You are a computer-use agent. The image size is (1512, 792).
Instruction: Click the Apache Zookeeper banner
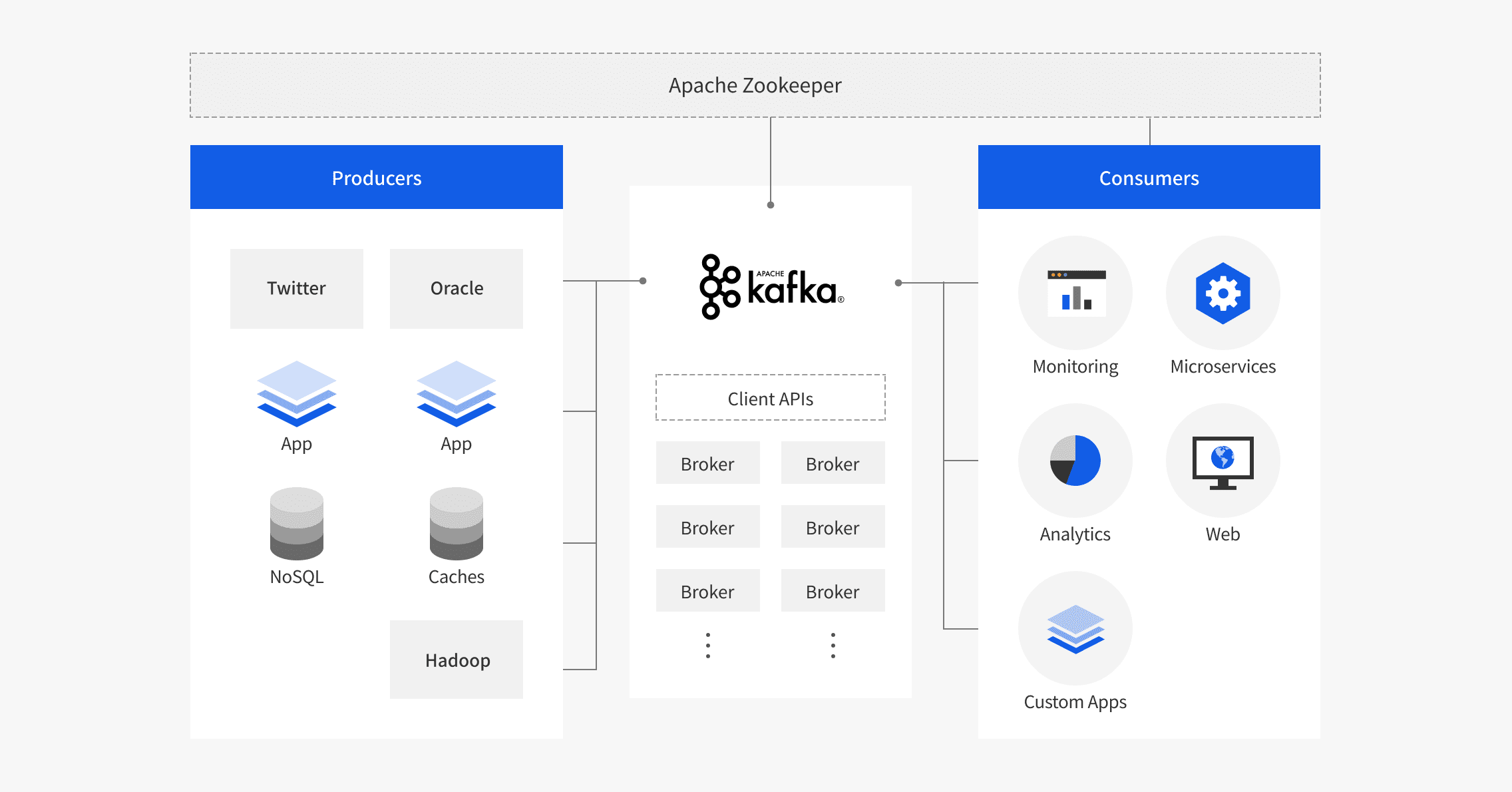[x=755, y=85]
